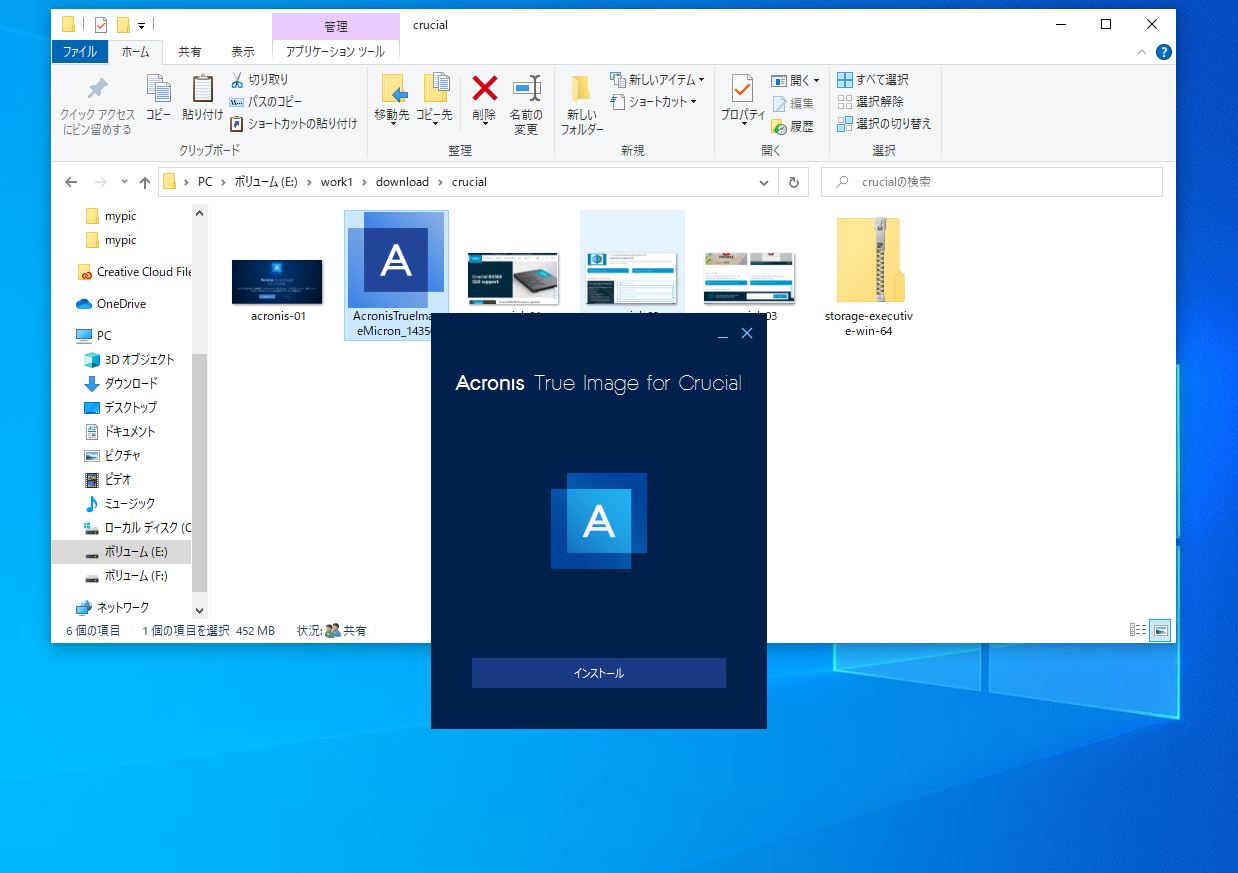1238x873 pixels.
Task: Select PC in the navigation pane
Action: 94,336
